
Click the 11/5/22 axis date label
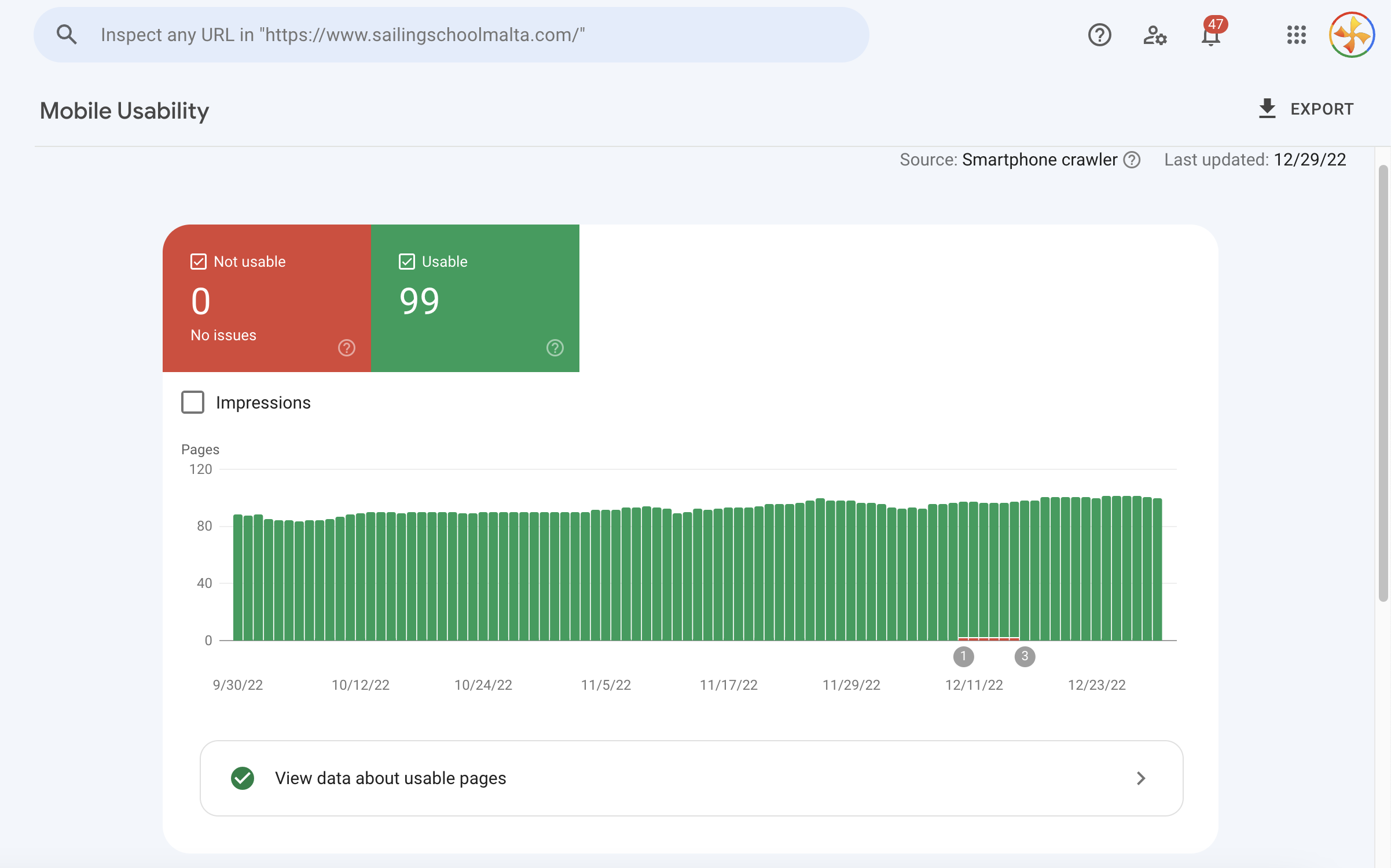(x=606, y=685)
